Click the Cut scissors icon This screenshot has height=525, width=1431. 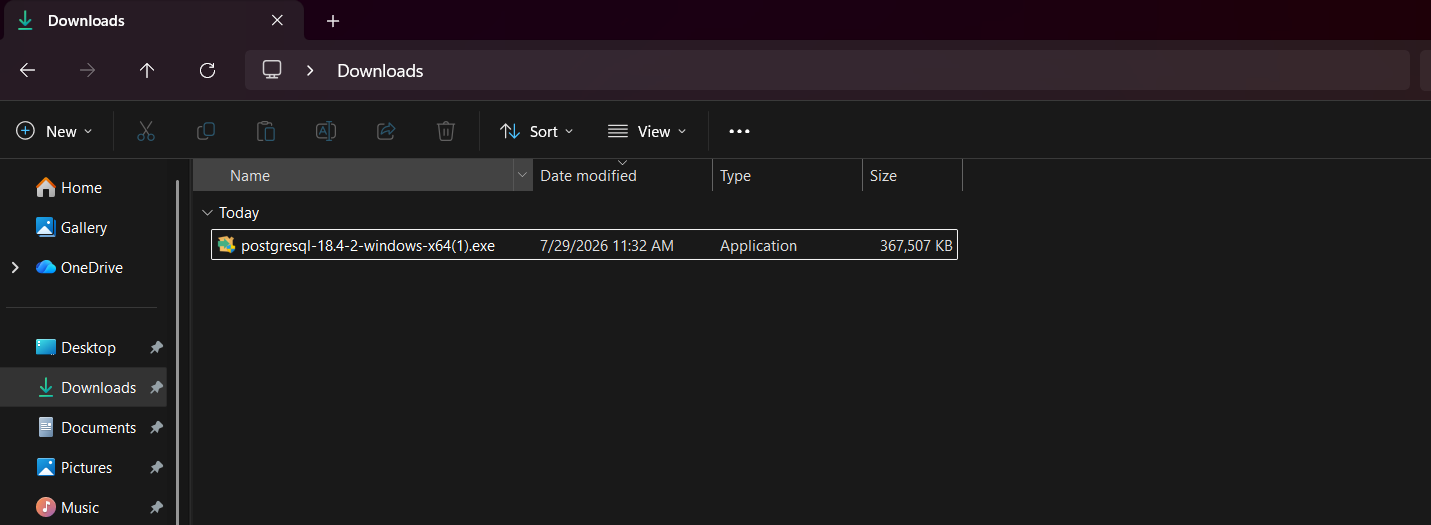146,131
